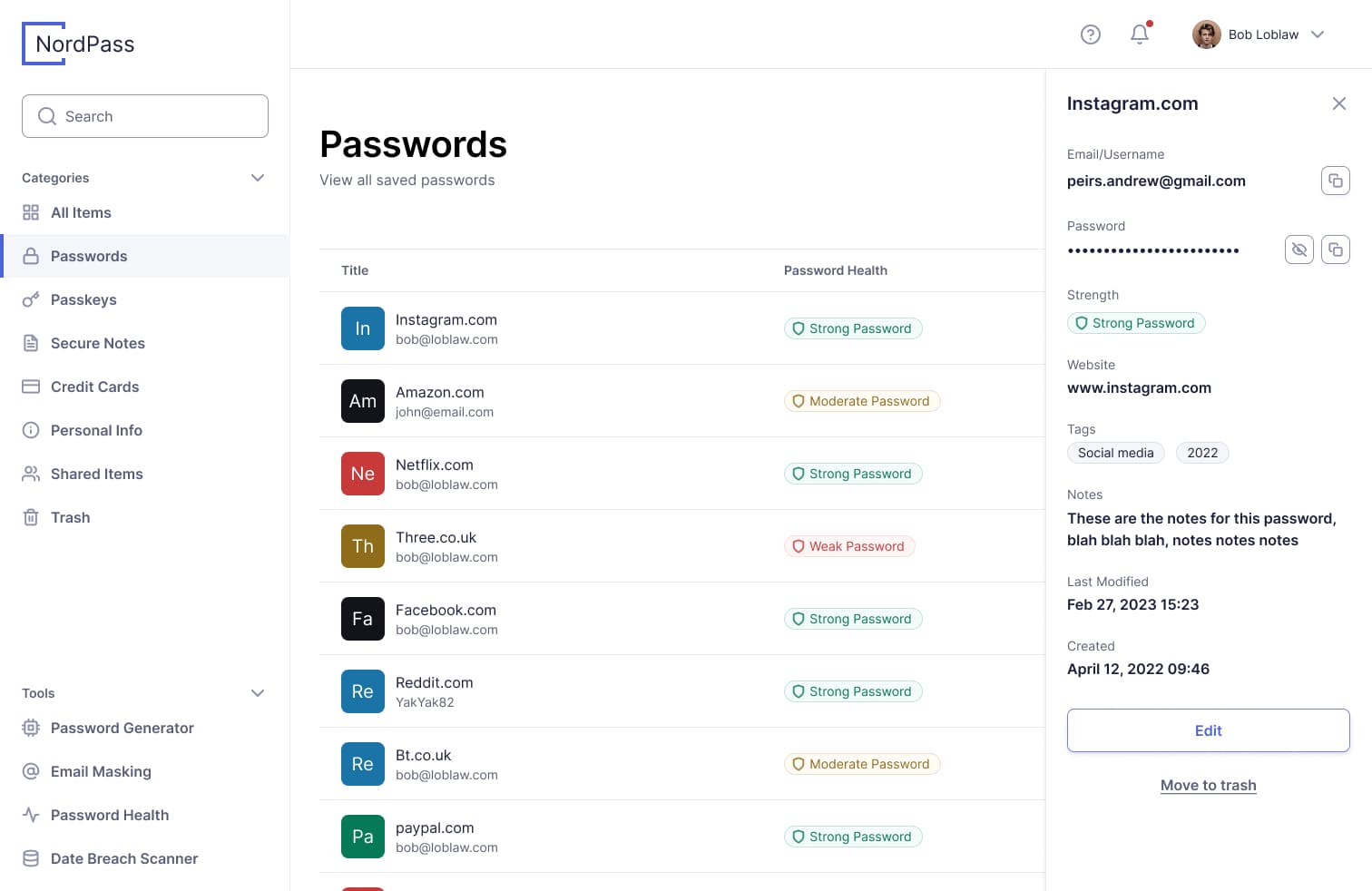Open the help question mark icon
The width and height of the screenshot is (1372, 891).
pos(1091,34)
